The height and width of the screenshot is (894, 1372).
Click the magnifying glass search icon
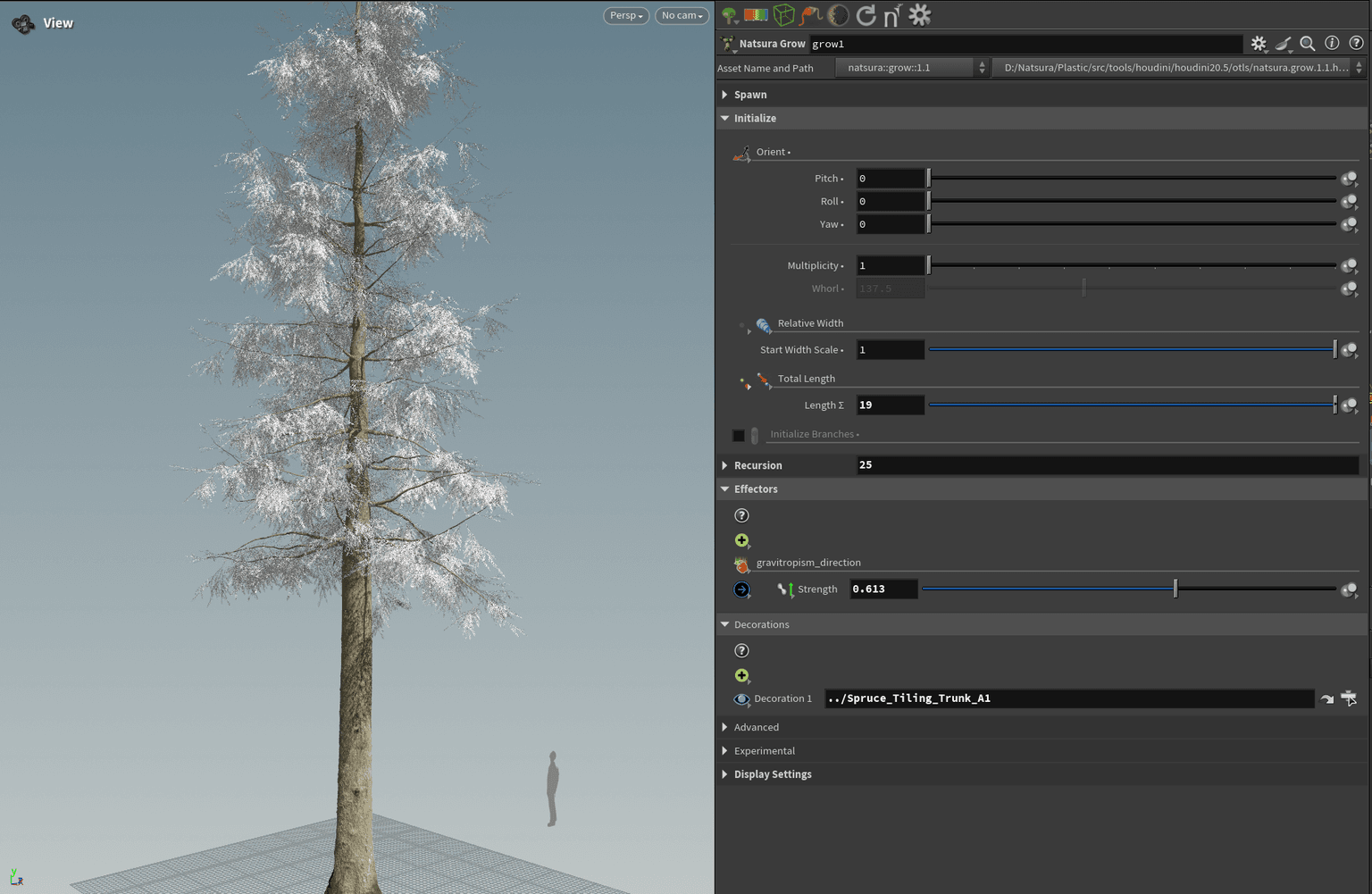pyautogui.click(x=1308, y=43)
